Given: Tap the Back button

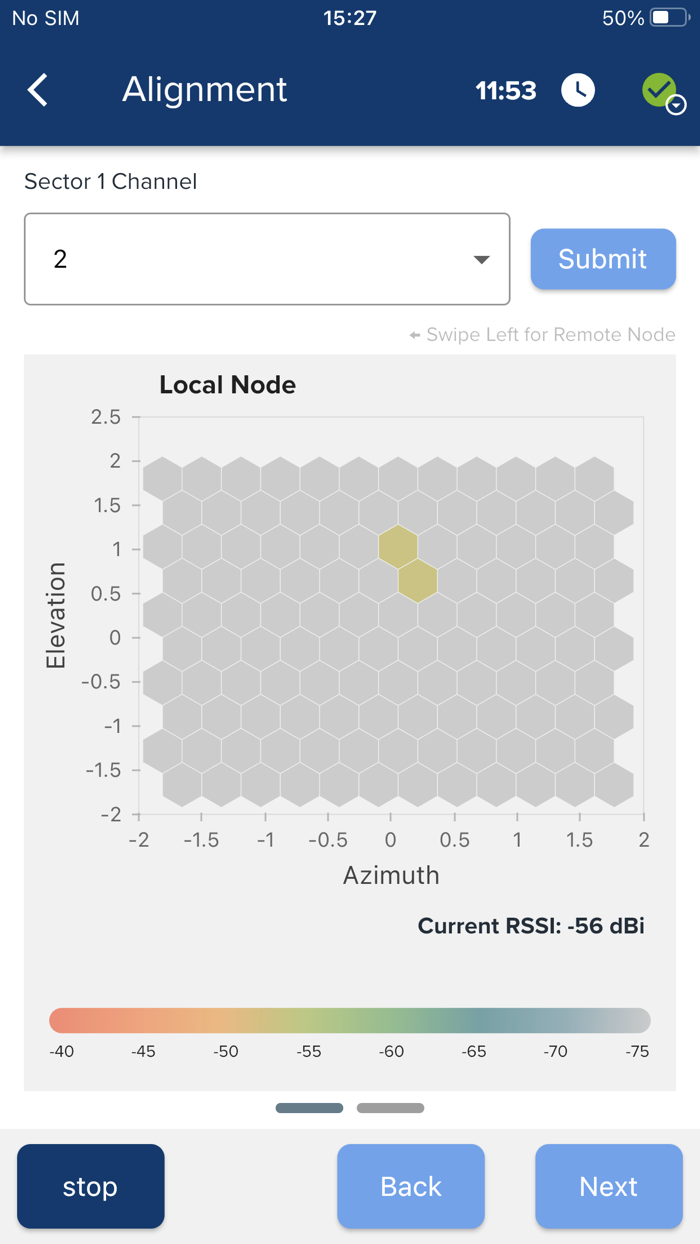Looking at the screenshot, I should click(x=410, y=1186).
